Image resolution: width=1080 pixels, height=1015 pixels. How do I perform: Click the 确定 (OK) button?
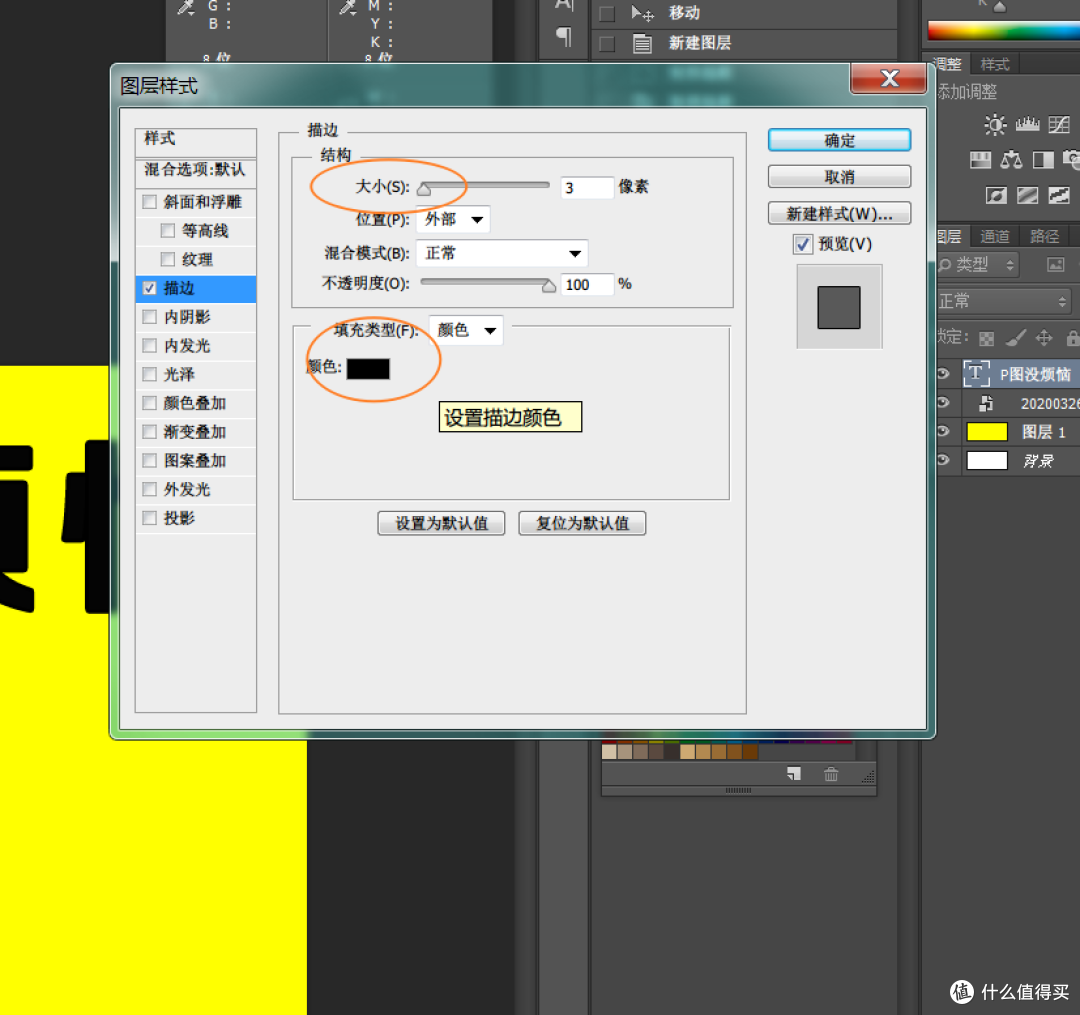[839, 141]
